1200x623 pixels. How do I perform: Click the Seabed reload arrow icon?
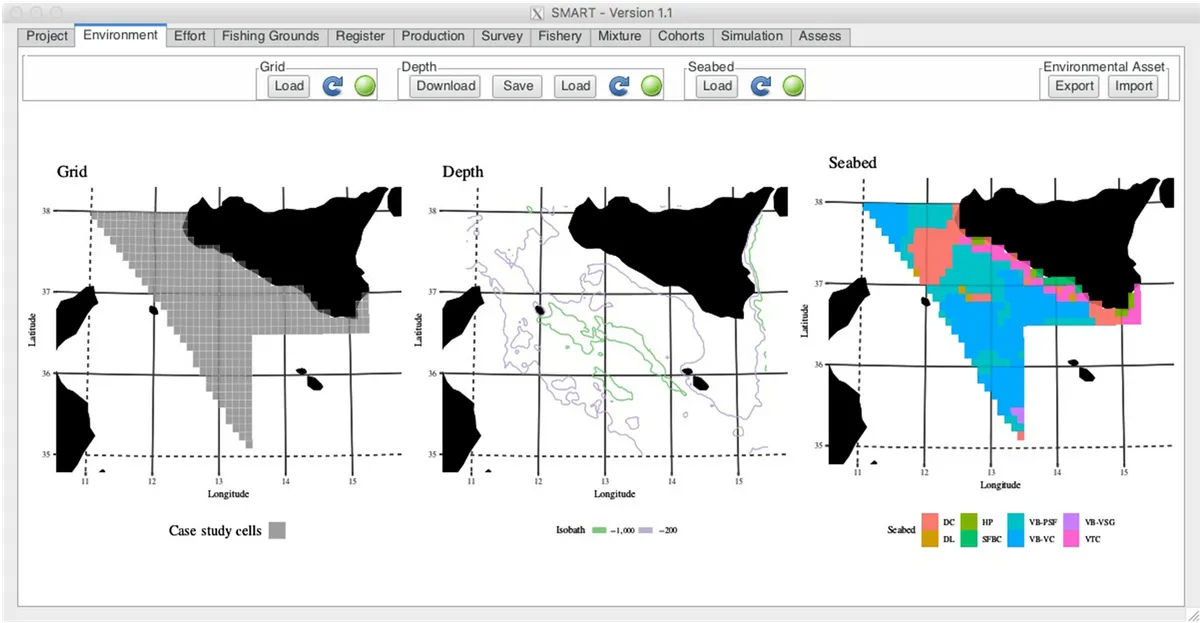(x=761, y=86)
